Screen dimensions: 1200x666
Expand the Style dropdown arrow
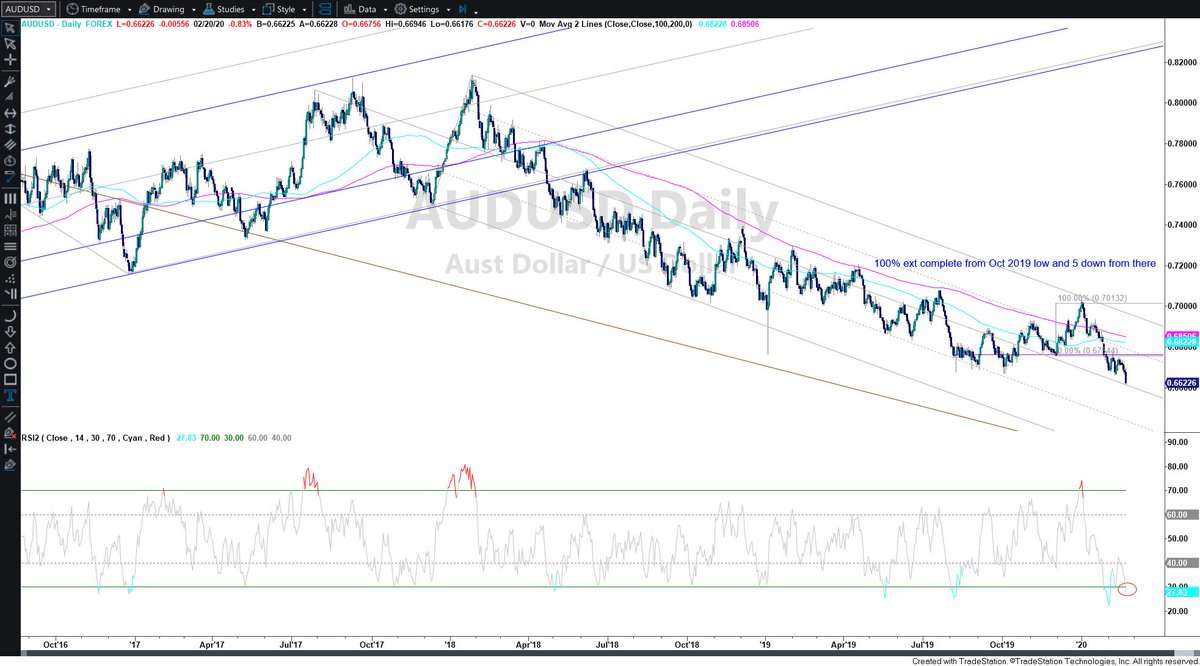305,9
